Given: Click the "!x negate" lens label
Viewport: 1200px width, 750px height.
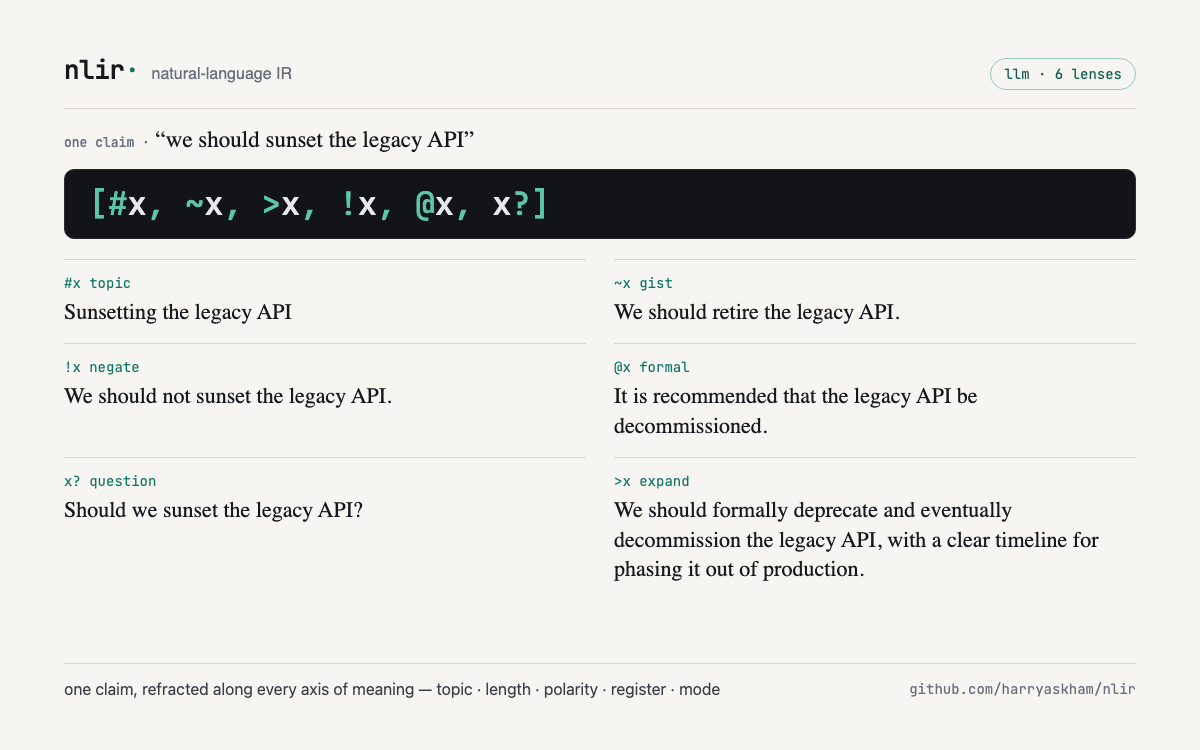Looking at the screenshot, I should (102, 367).
